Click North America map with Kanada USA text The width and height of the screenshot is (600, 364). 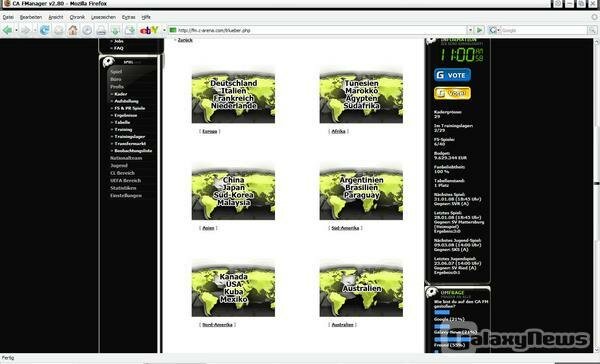(233, 289)
